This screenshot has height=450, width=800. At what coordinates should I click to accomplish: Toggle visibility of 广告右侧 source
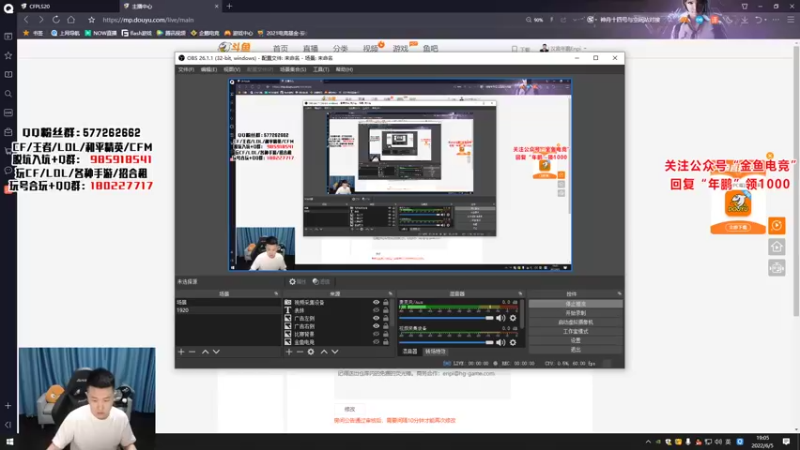[x=376, y=326]
